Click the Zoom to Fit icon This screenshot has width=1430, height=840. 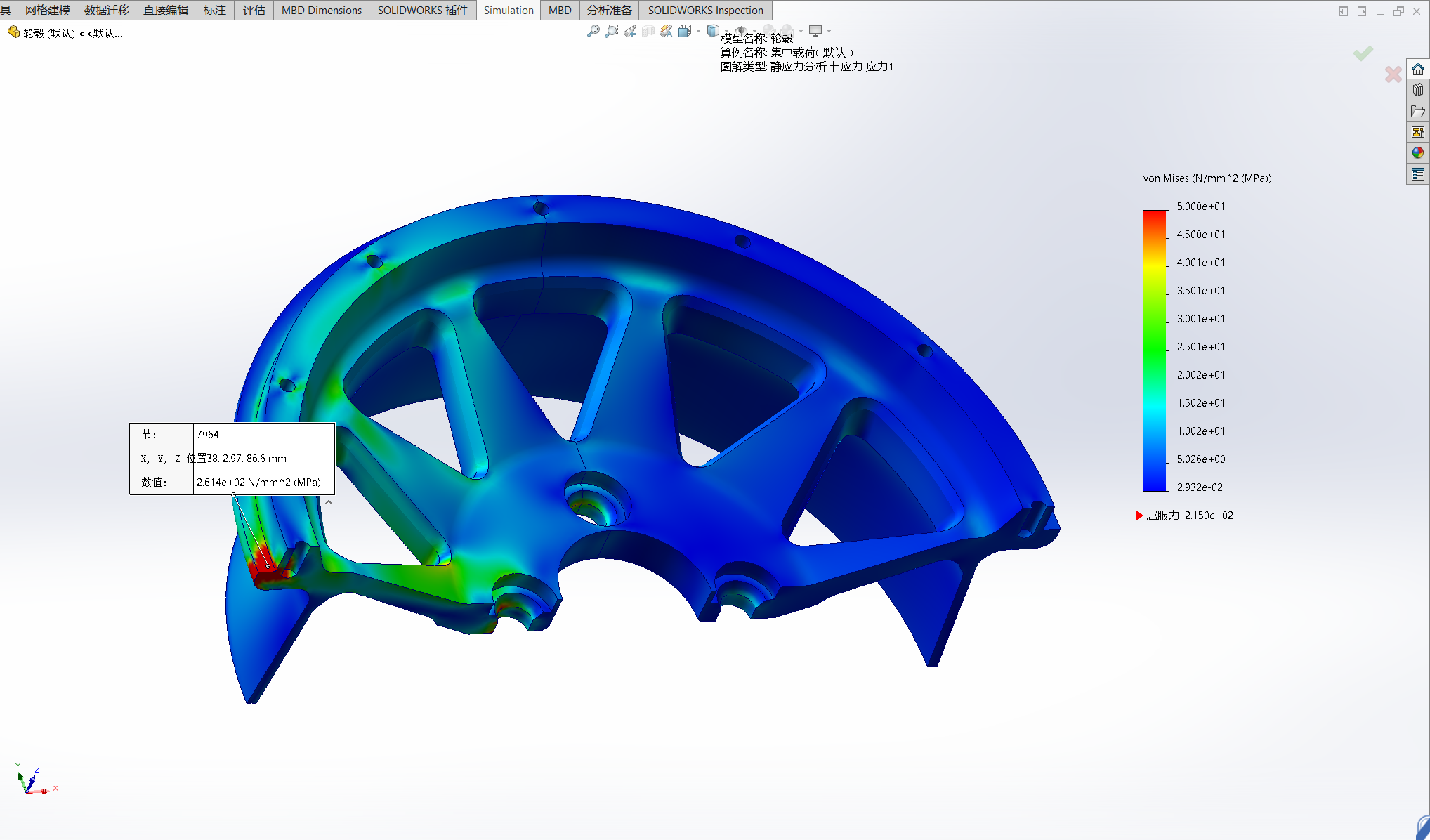click(593, 31)
